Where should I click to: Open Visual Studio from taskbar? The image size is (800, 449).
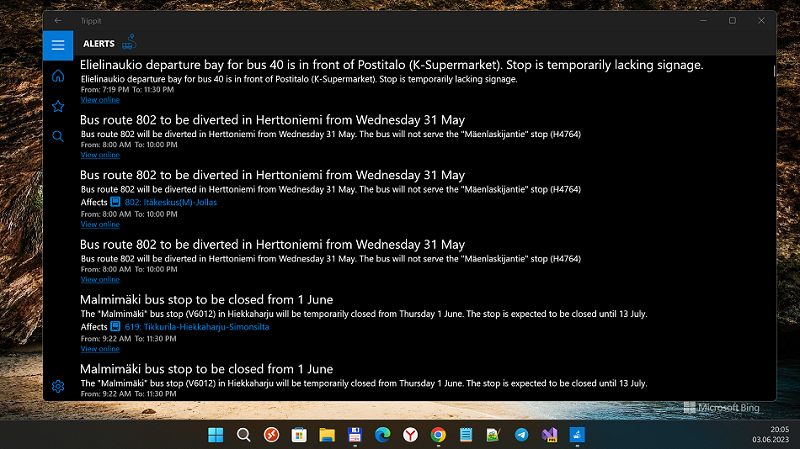point(549,435)
